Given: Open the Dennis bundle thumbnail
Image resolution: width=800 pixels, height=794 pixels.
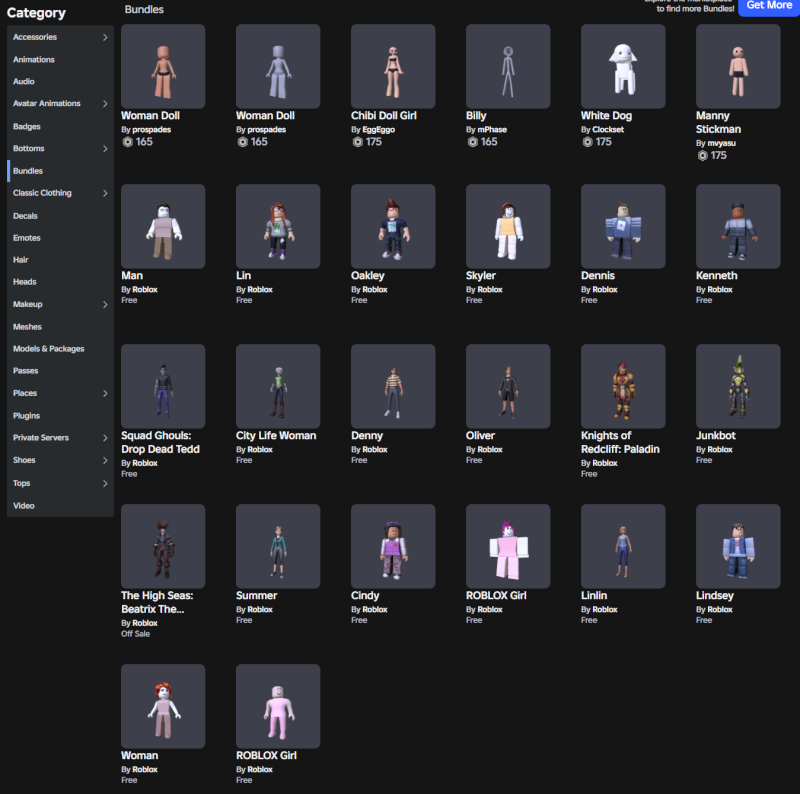Looking at the screenshot, I should click(x=623, y=226).
